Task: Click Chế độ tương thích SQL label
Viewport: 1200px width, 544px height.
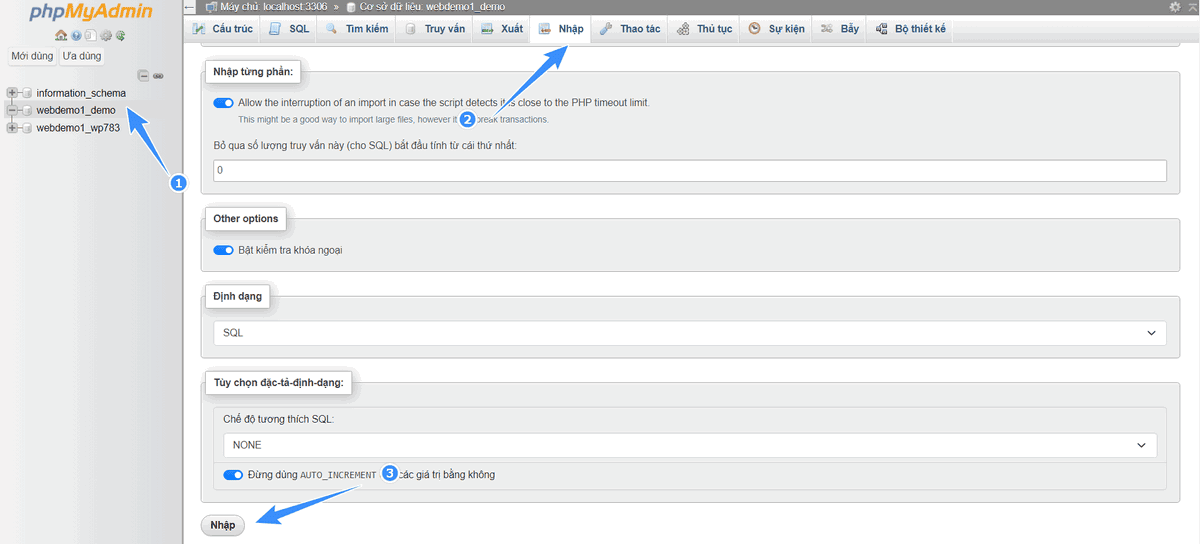Action: point(279,419)
